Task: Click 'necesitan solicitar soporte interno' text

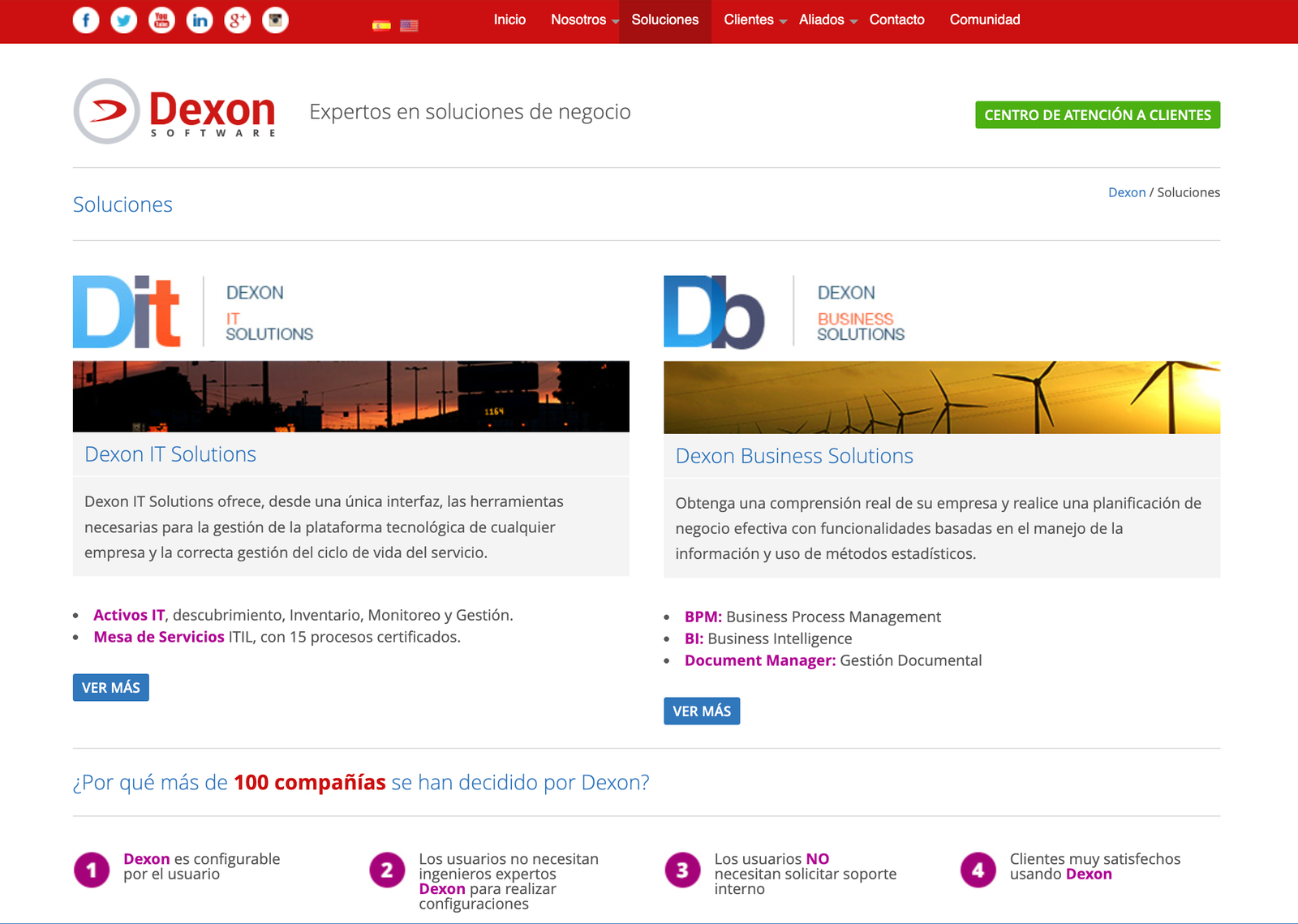Action: 806,881
